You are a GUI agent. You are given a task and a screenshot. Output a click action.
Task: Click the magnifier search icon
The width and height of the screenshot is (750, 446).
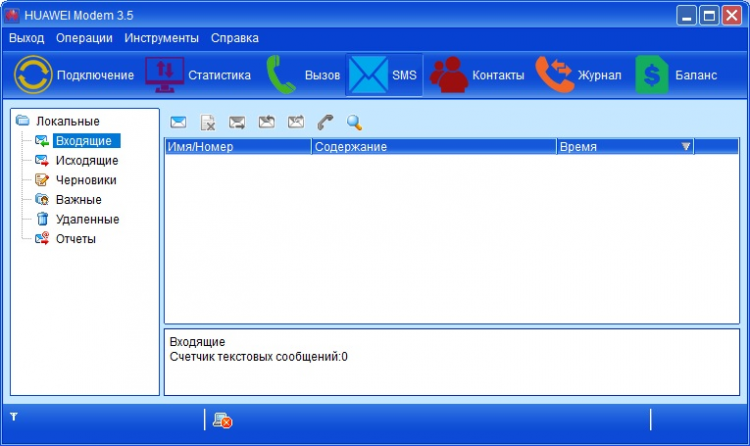tap(354, 123)
